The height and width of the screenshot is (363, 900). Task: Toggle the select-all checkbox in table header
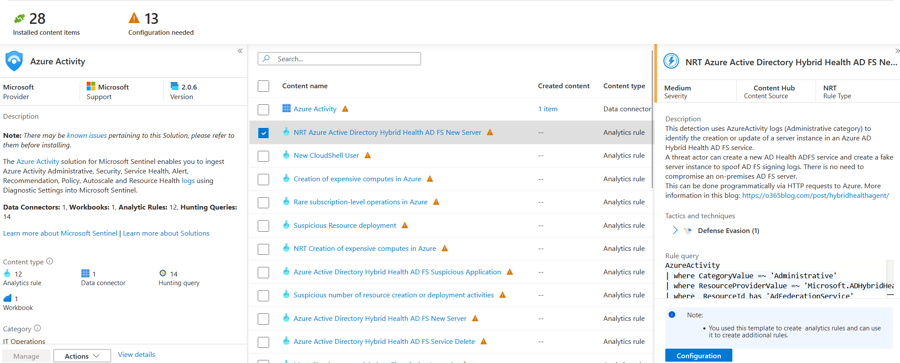[x=263, y=86]
